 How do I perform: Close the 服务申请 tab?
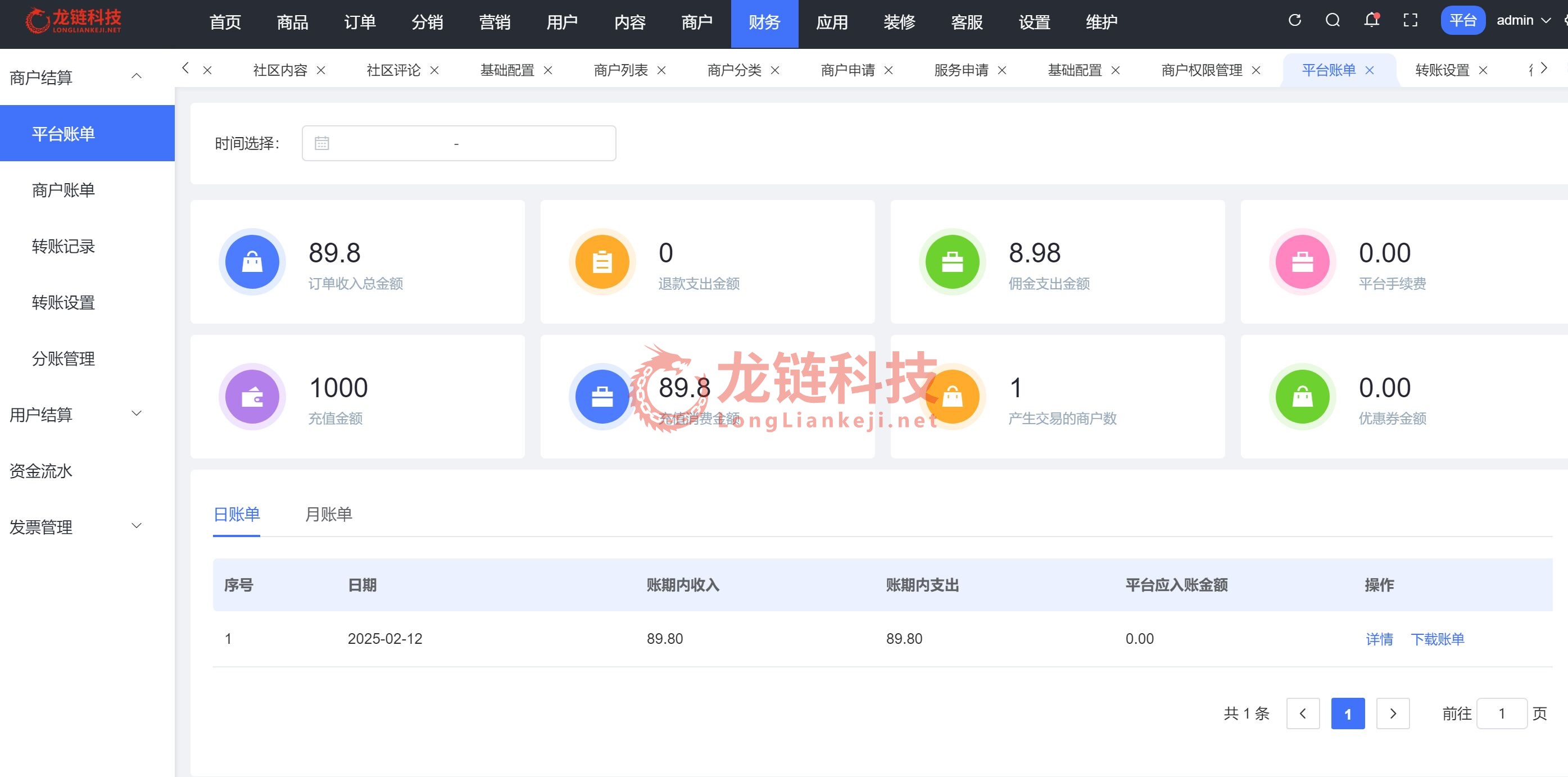click(x=1002, y=71)
